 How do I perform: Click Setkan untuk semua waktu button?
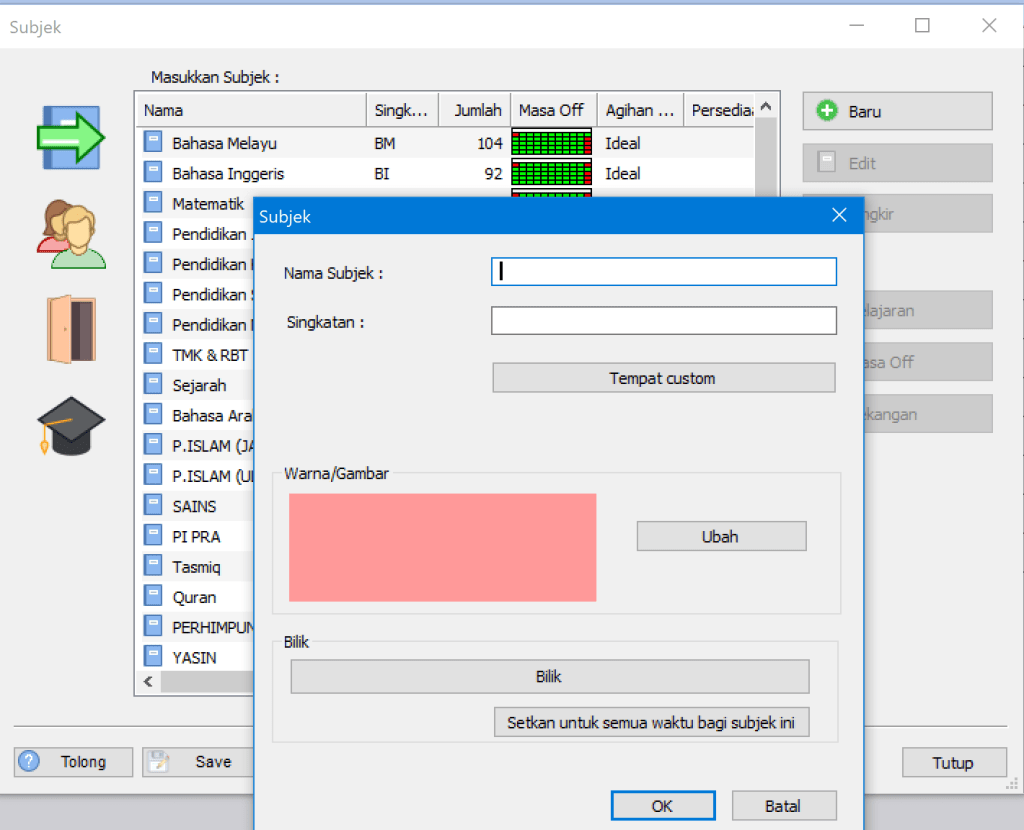651,722
